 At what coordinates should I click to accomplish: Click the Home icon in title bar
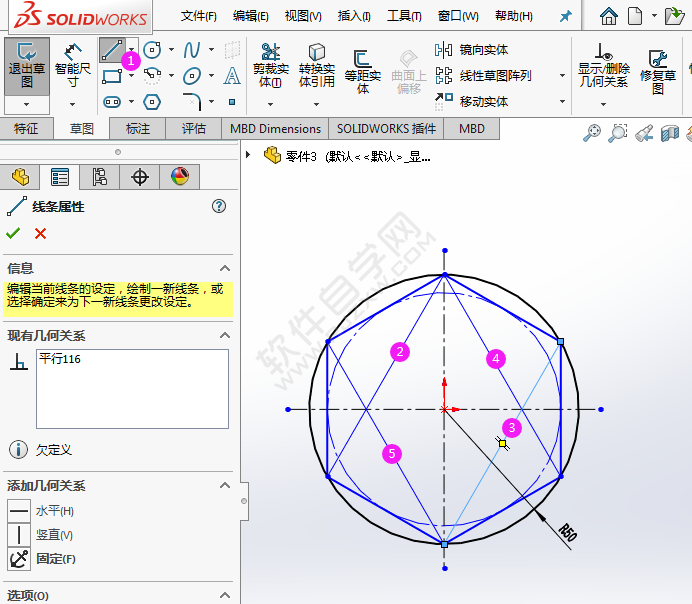pos(609,16)
